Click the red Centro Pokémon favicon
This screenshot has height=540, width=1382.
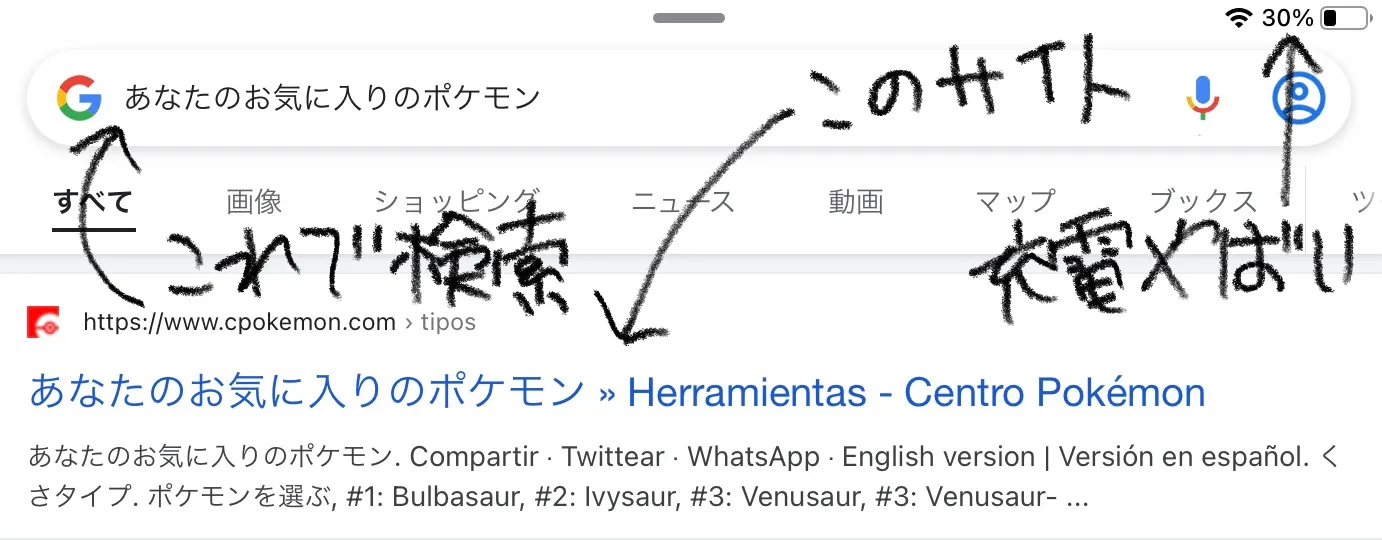coord(43,322)
